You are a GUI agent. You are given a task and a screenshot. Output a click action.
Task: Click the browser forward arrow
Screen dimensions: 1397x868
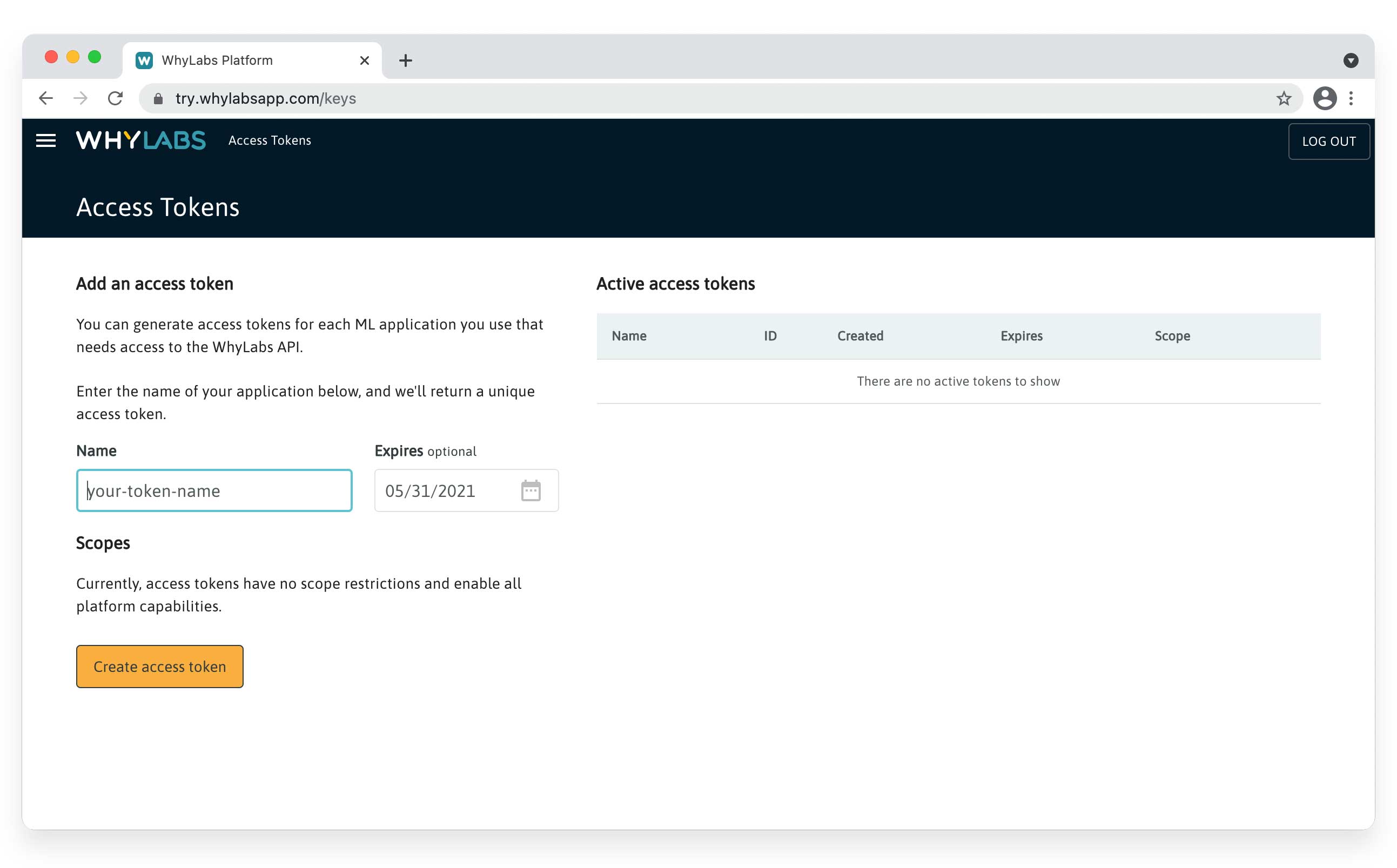coord(80,98)
